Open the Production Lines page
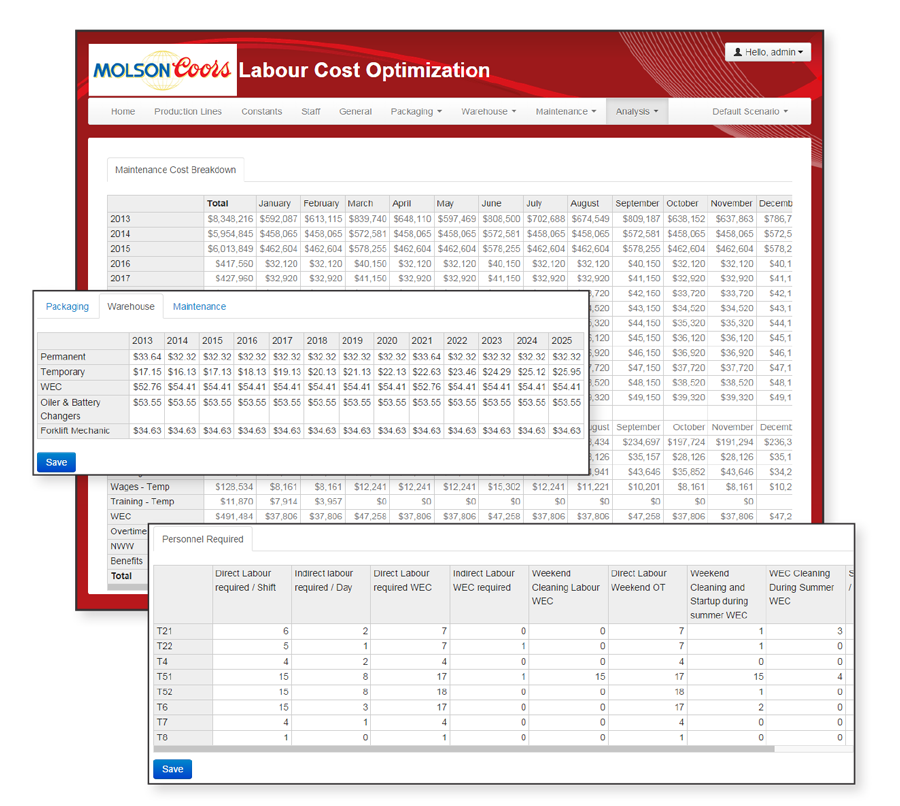The width and height of the screenshot is (900, 806). (188, 111)
